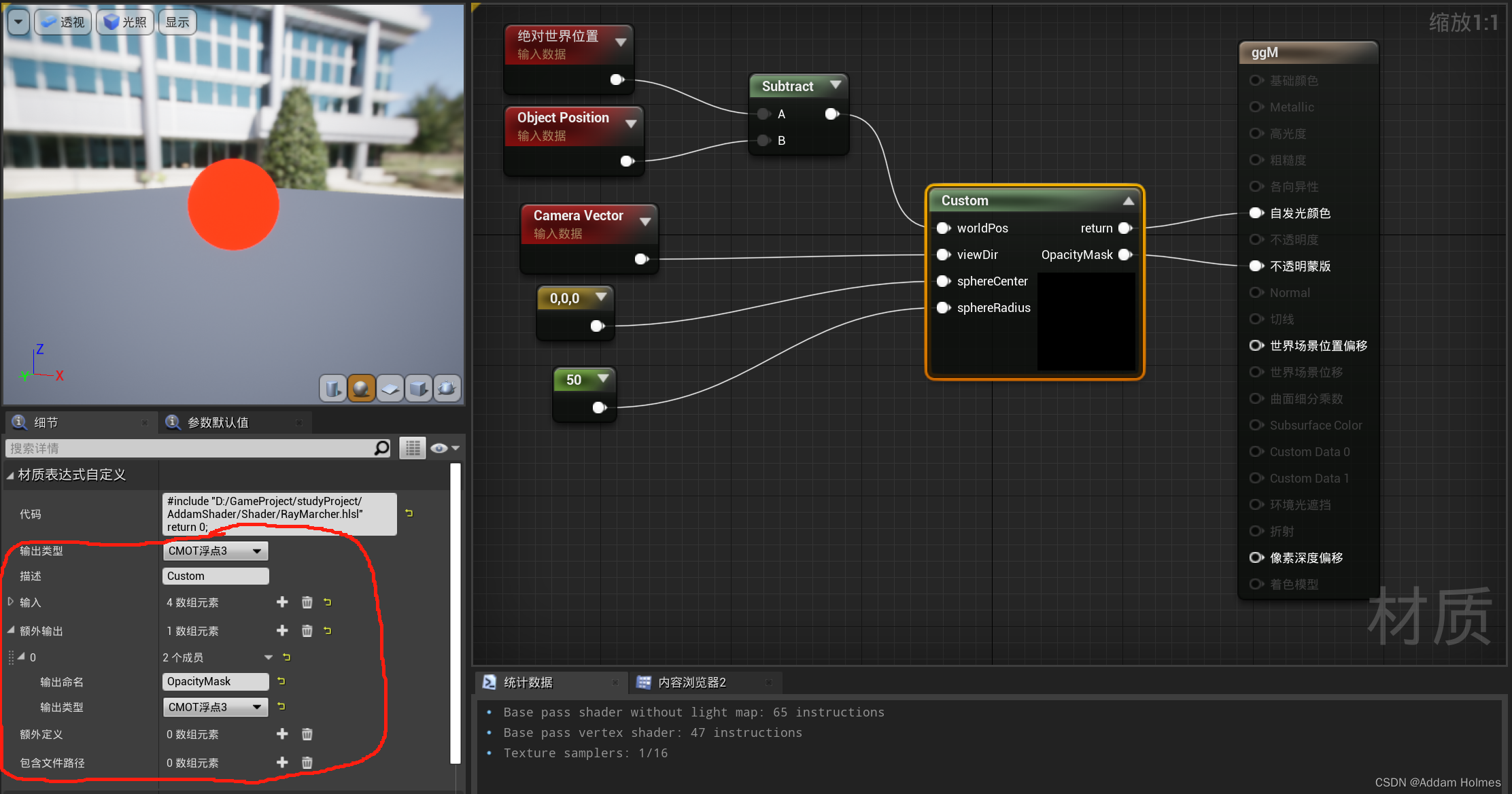Open the 内容浏览器2 tab
This screenshot has width=1512, height=794.
tap(691, 683)
